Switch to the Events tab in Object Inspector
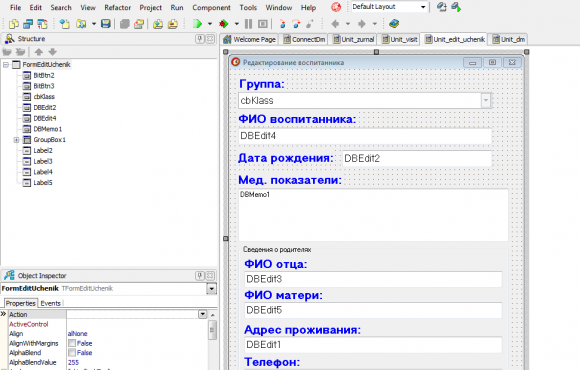 (x=50, y=303)
